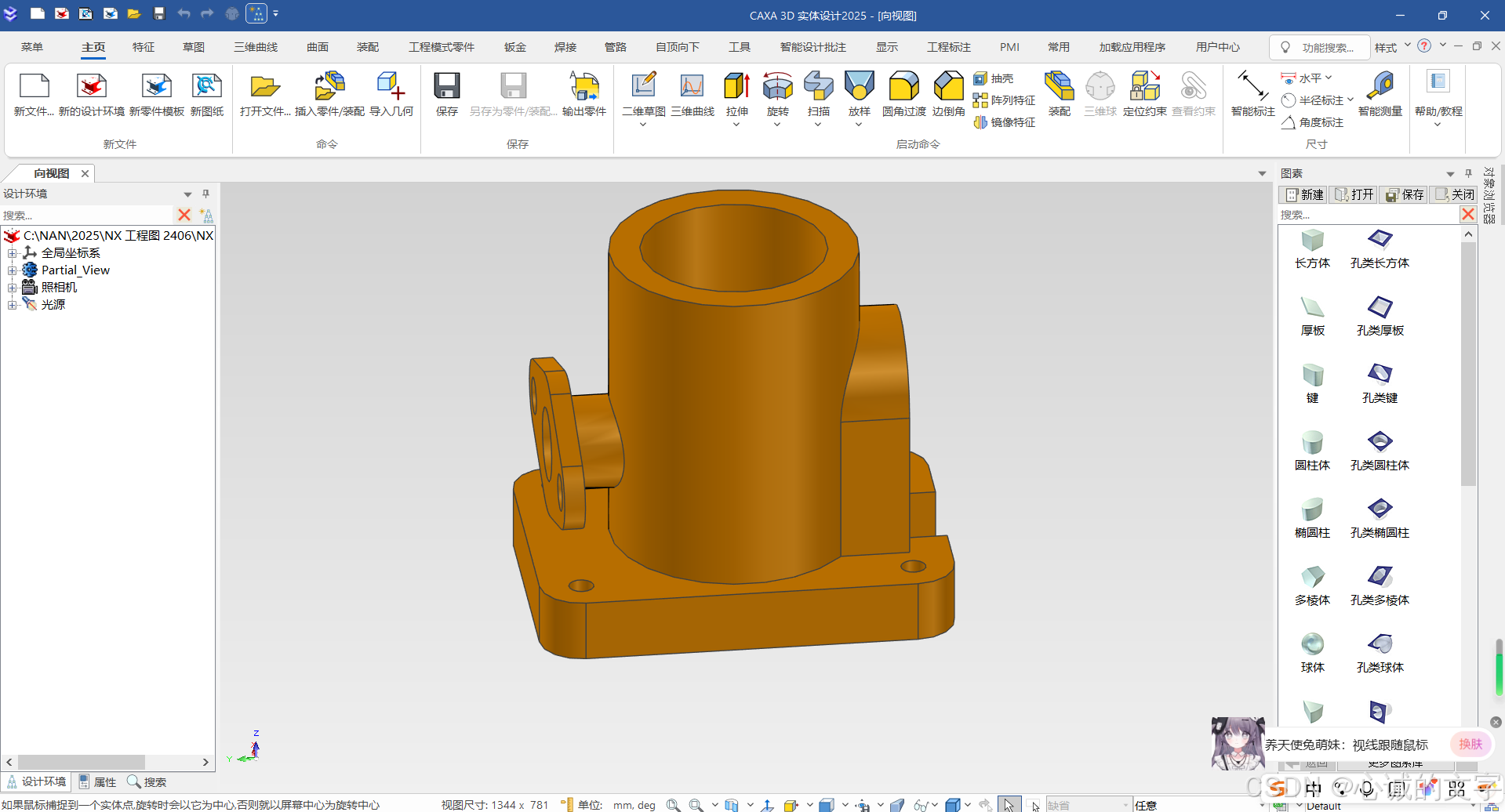Open the 菜单 menu

(x=32, y=47)
